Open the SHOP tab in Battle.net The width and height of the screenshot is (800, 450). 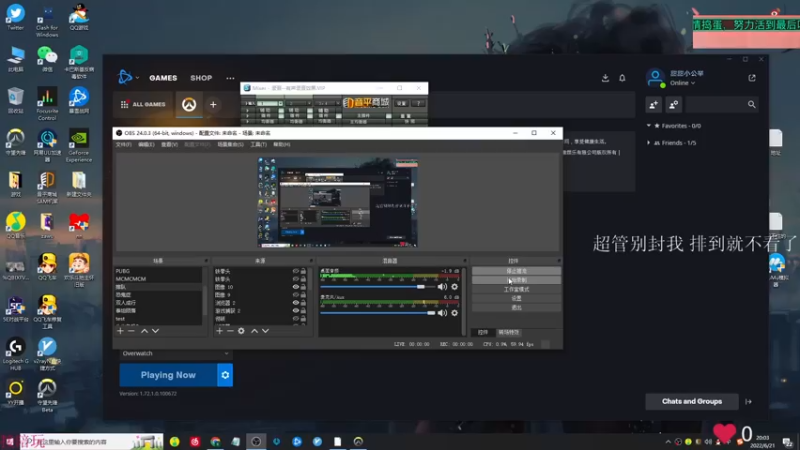click(x=201, y=78)
